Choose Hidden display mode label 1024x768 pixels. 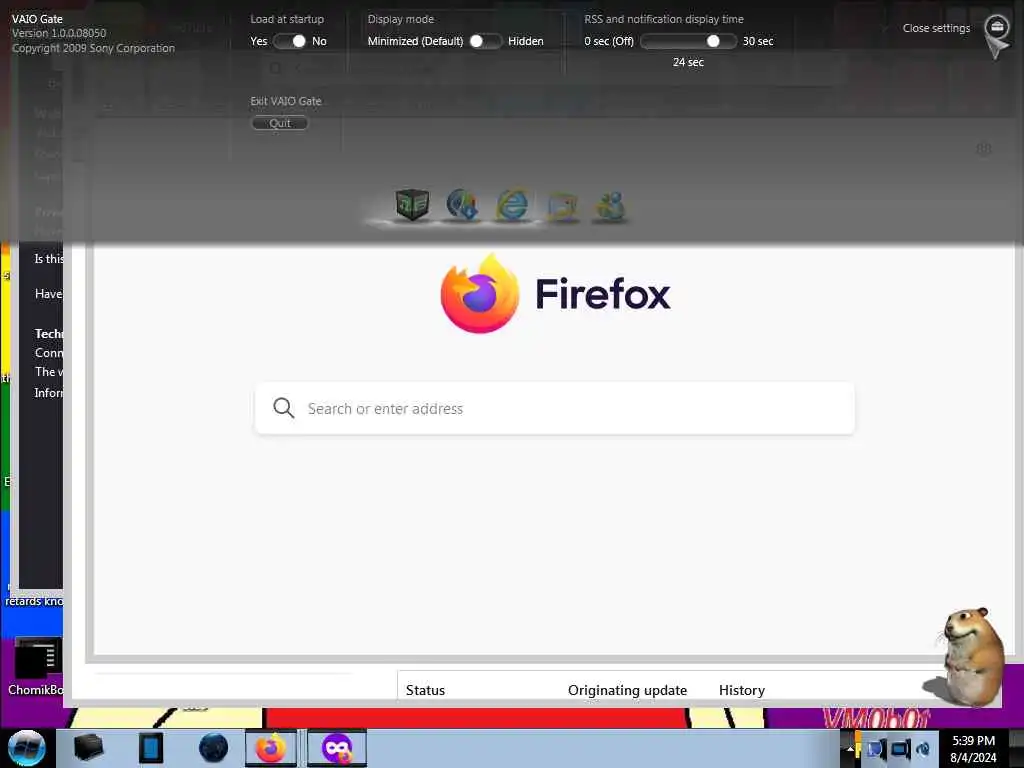coord(526,41)
